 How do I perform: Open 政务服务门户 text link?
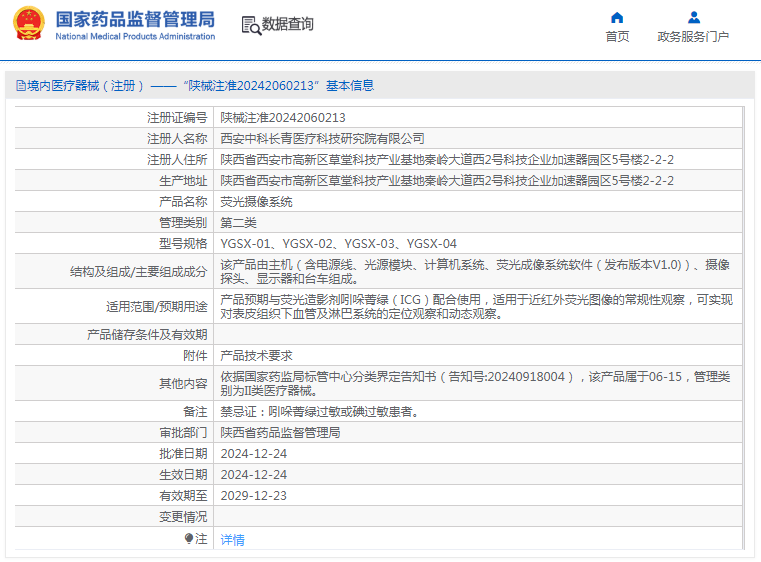693,37
